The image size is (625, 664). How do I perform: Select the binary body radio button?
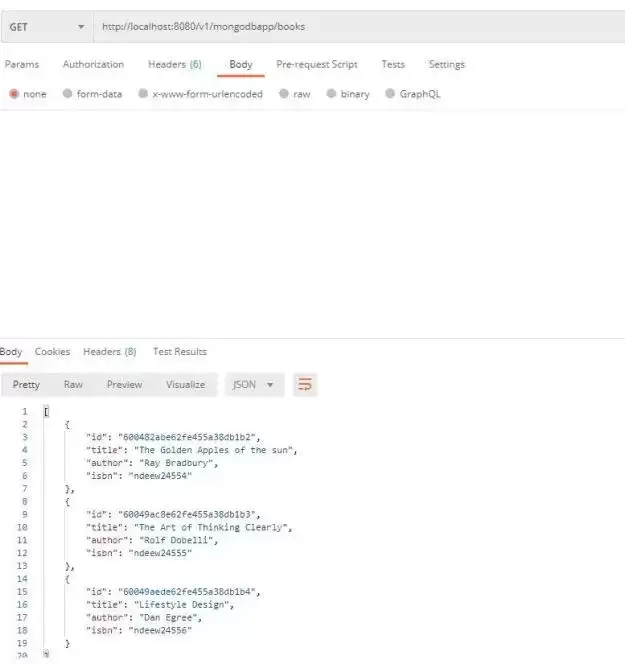331,94
